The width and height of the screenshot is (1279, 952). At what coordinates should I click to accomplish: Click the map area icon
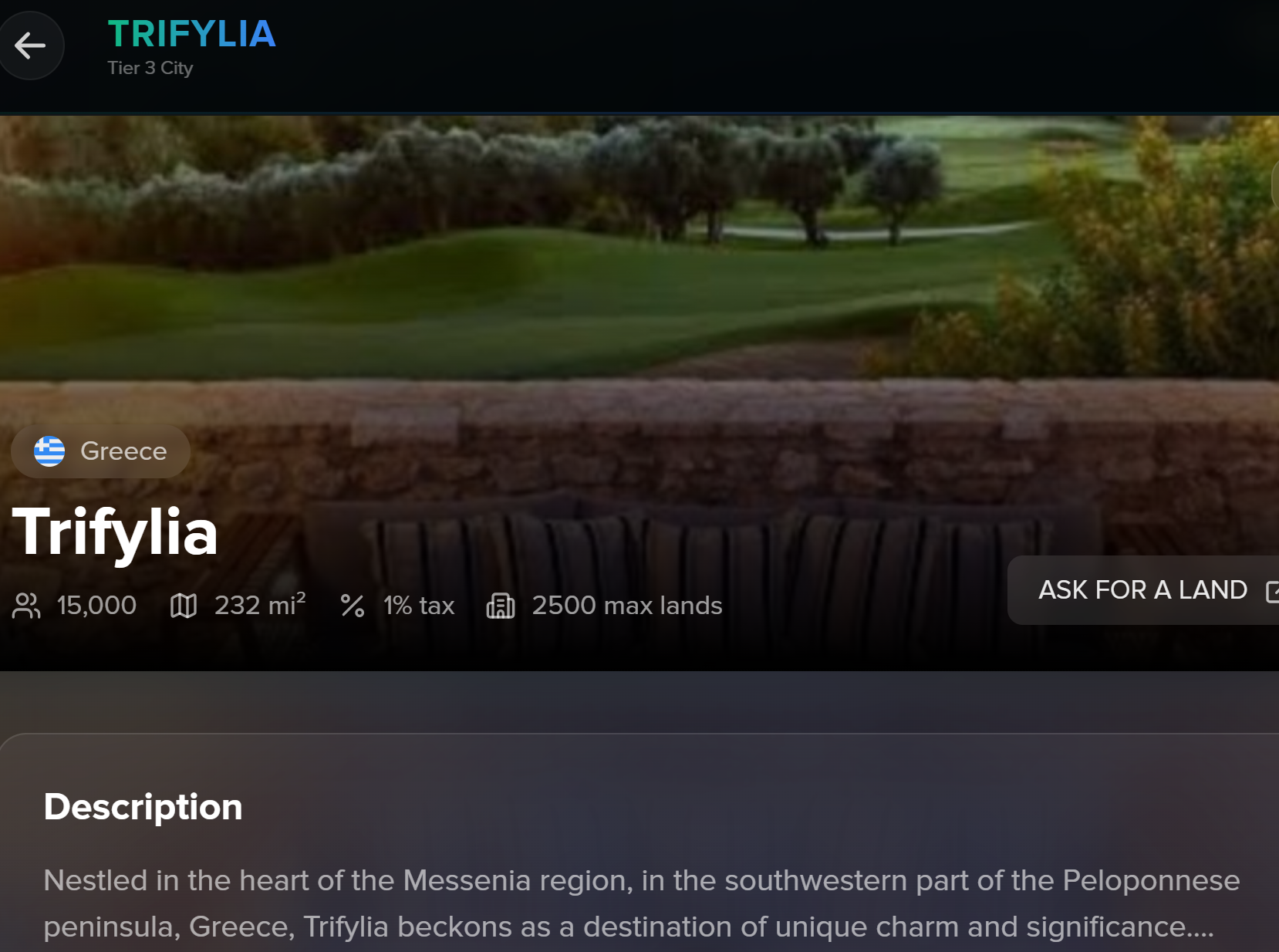(184, 606)
